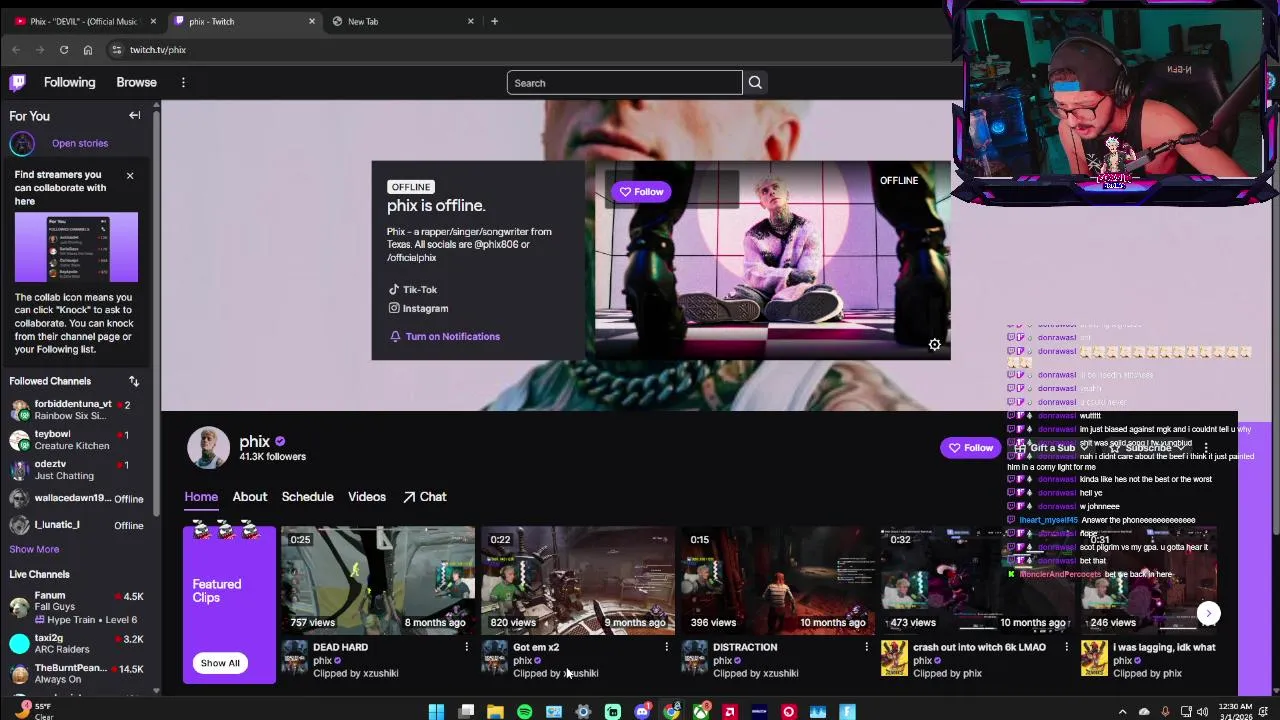
Task: Dismiss the collaborate tip card
Action: tap(129, 176)
